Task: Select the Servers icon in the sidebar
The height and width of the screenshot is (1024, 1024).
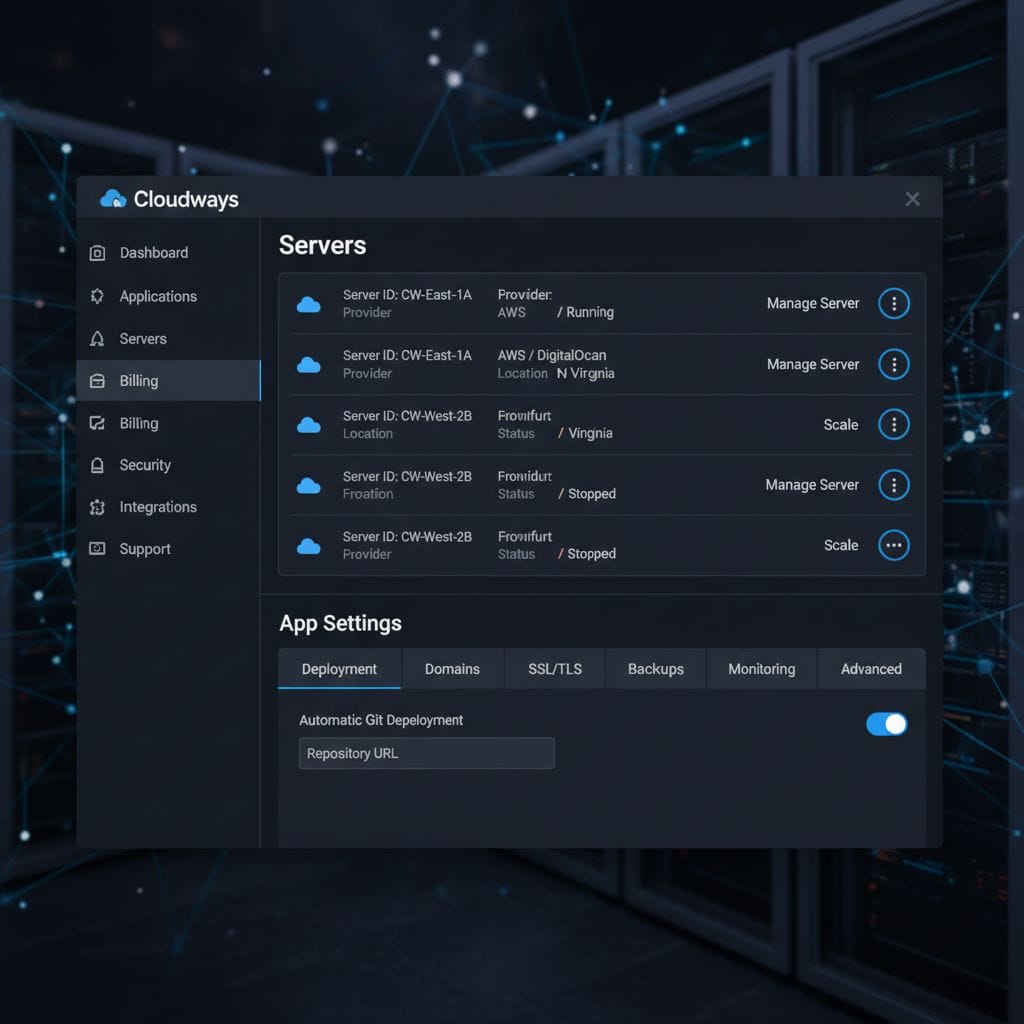Action: (97, 338)
